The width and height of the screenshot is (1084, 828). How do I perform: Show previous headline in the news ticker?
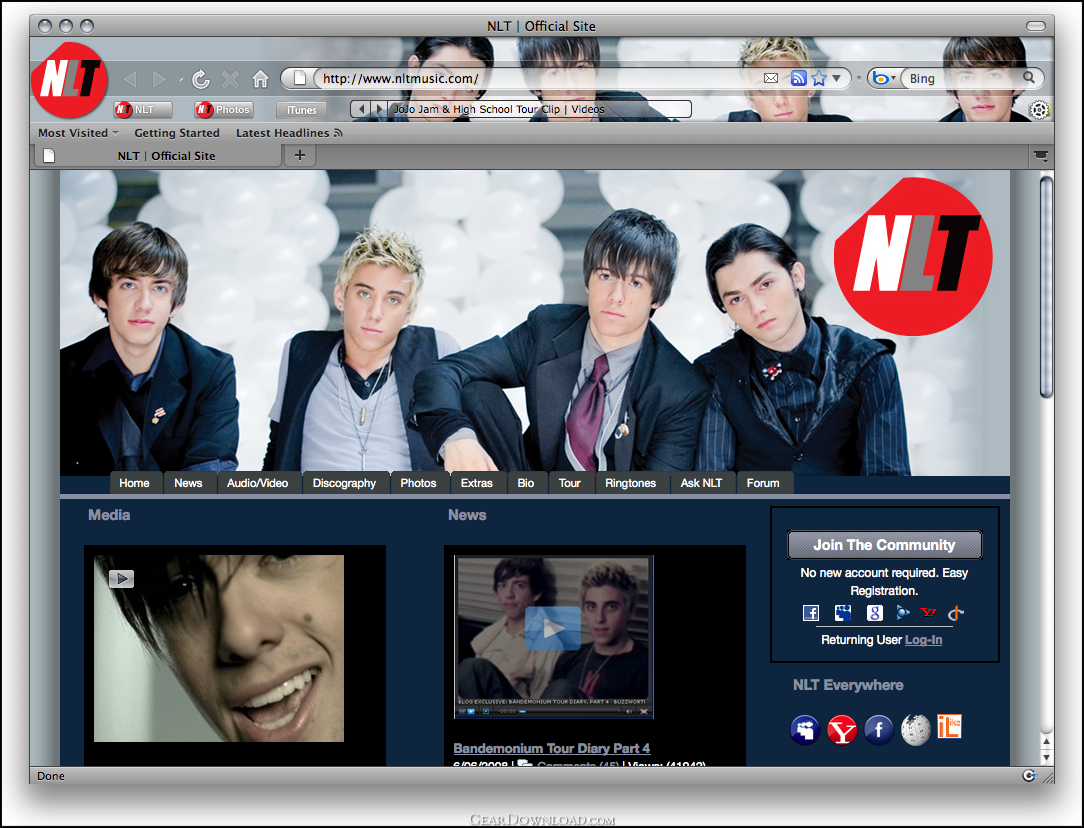coord(361,109)
